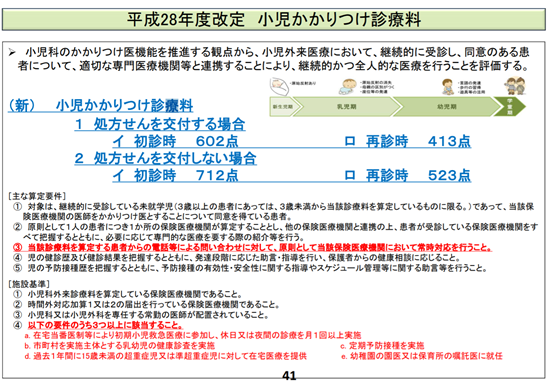Click the underlined (新) 小児かかりつけ診療料 heading

101,105
